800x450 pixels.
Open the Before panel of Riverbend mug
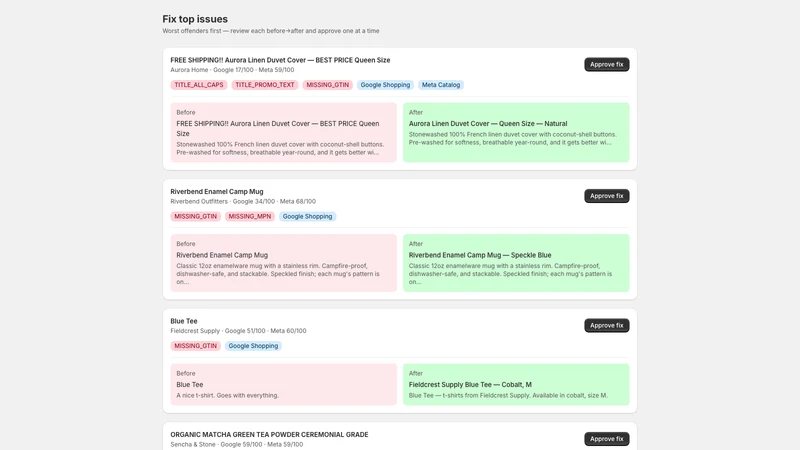click(x=284, y=263)
